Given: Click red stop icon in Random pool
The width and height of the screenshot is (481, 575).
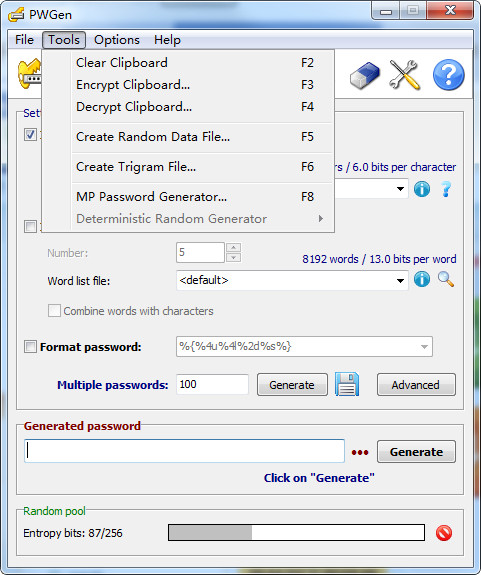Looking at the screenshot, I should pyautogui.click(x=444, y=533).
